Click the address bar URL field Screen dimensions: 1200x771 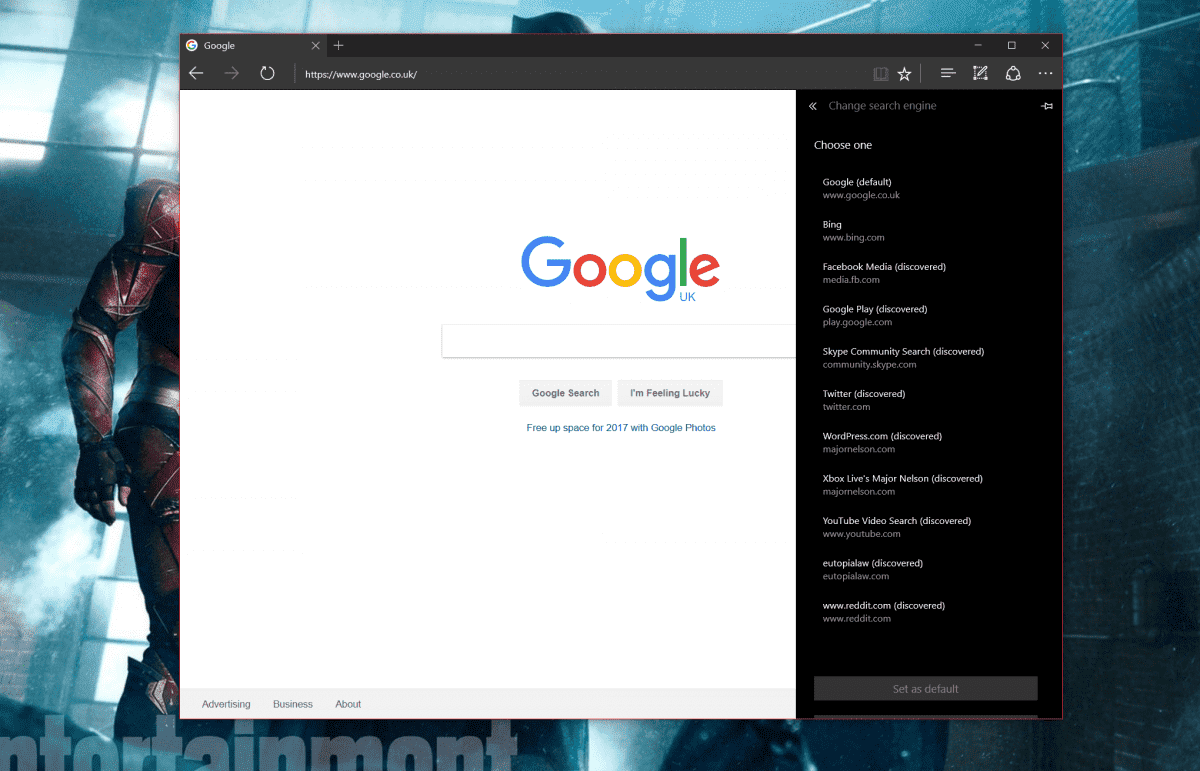click(580, 74)
